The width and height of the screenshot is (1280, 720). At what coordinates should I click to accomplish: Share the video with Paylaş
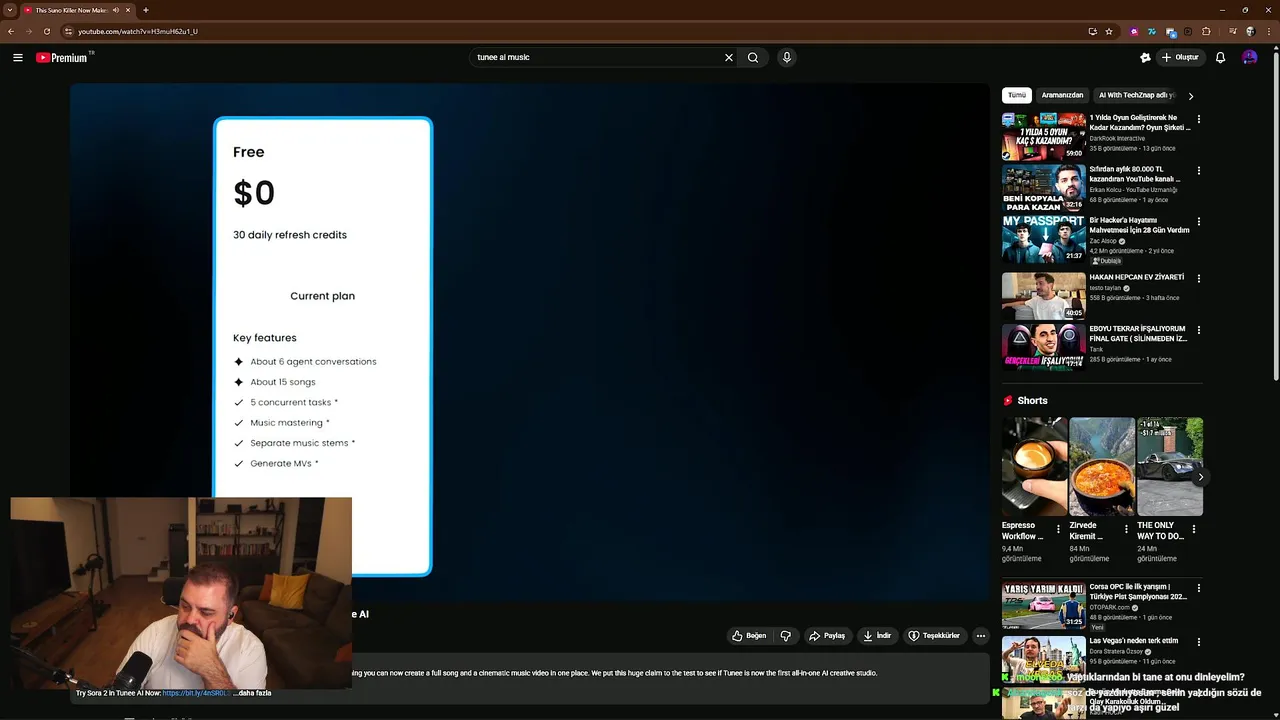click(827, 635)
